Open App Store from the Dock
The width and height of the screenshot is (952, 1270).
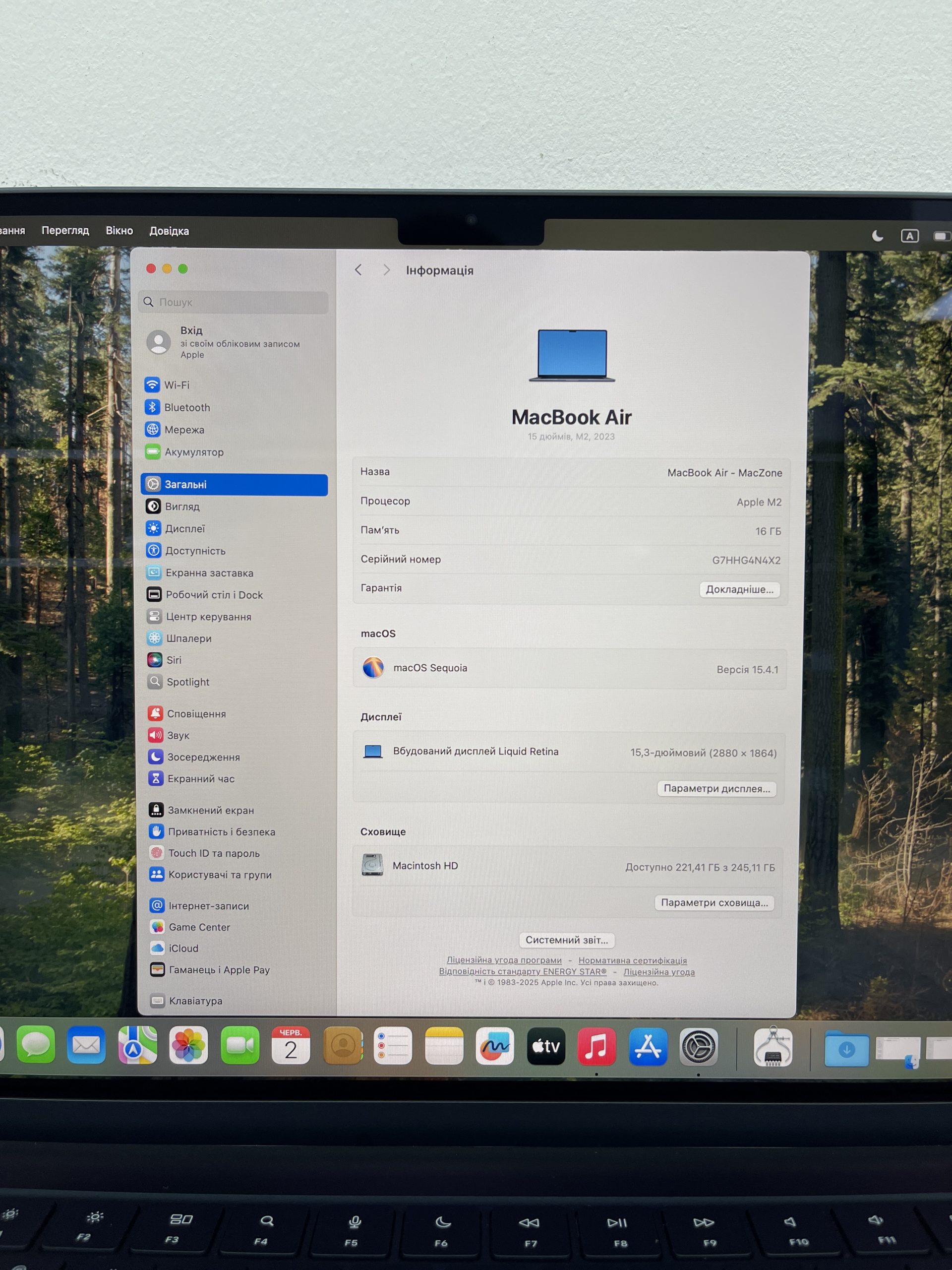coord(648,1047)
